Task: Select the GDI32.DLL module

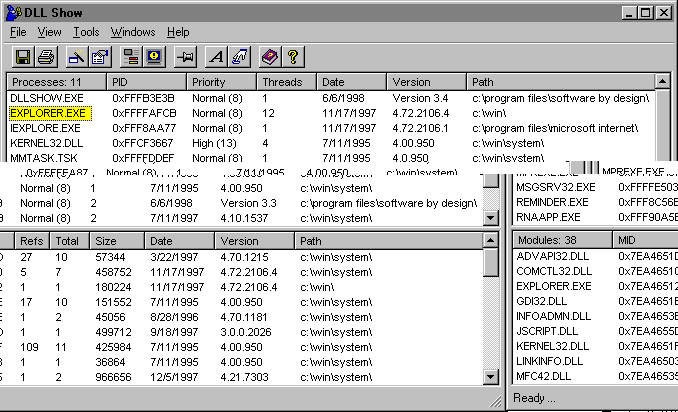Action: (x=541, y=301)
